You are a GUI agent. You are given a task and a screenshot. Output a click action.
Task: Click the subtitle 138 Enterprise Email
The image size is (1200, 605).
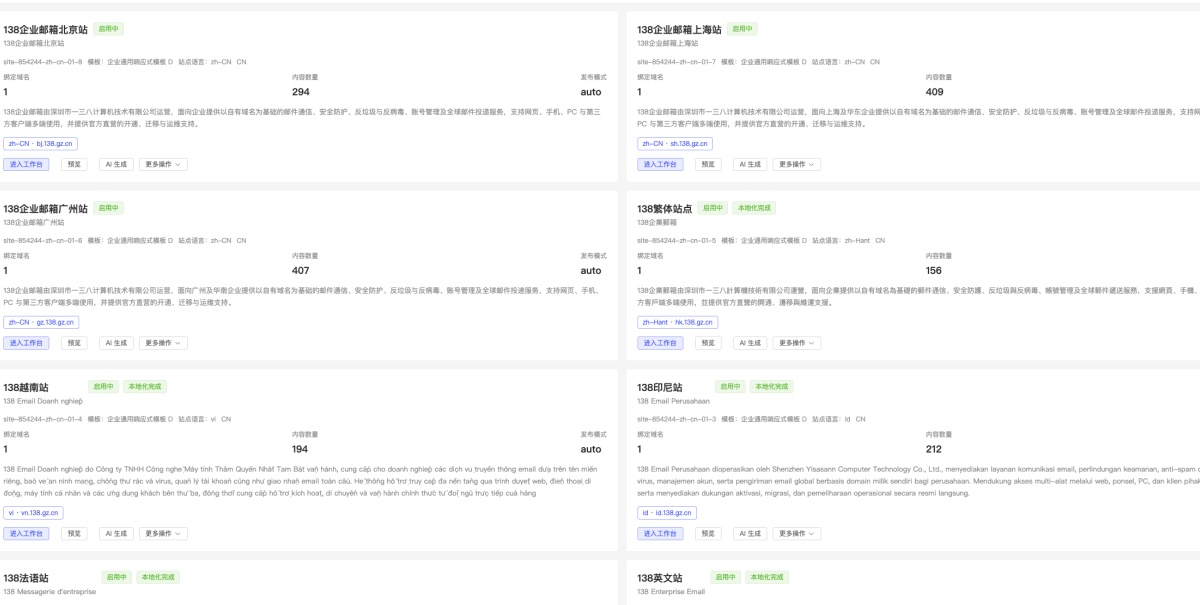coord(671,592)
